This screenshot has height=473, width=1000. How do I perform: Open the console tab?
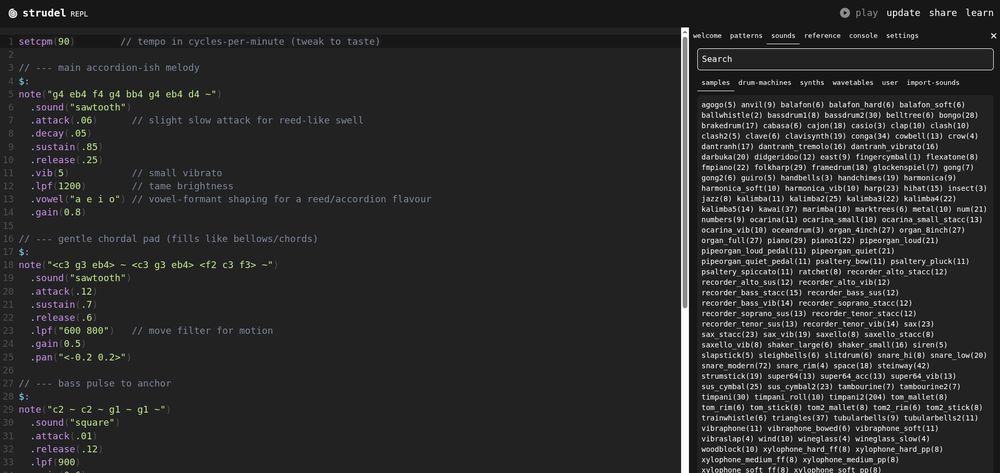click(x=863, y=36)
